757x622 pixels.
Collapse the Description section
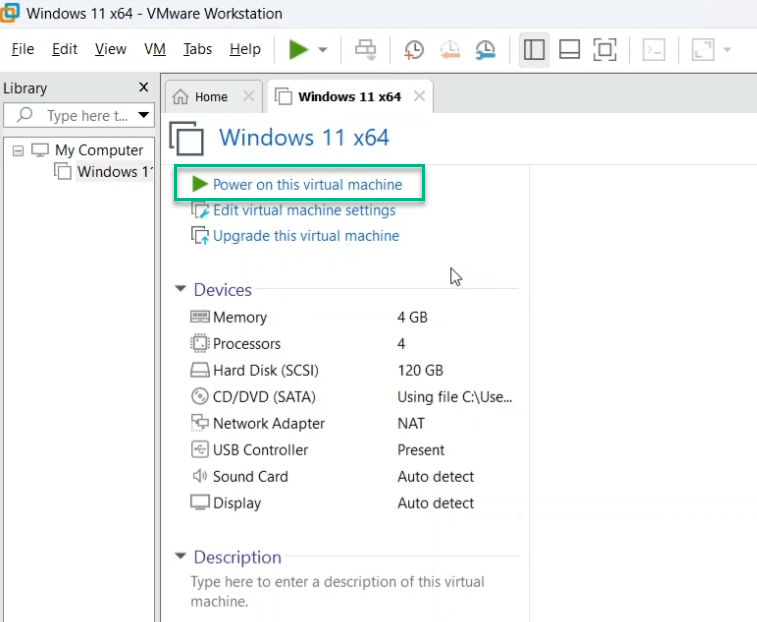coord(181,557)
